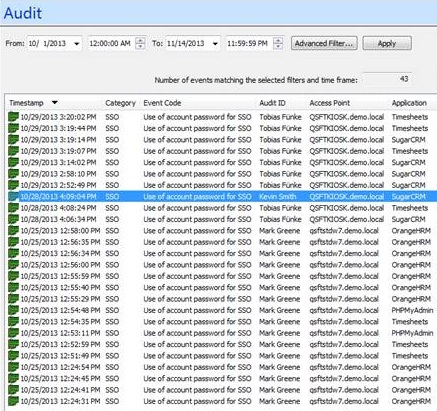Open the To date dropdown calendar
The height and width of the screenshot is (411, 437).
coord(215,44)
